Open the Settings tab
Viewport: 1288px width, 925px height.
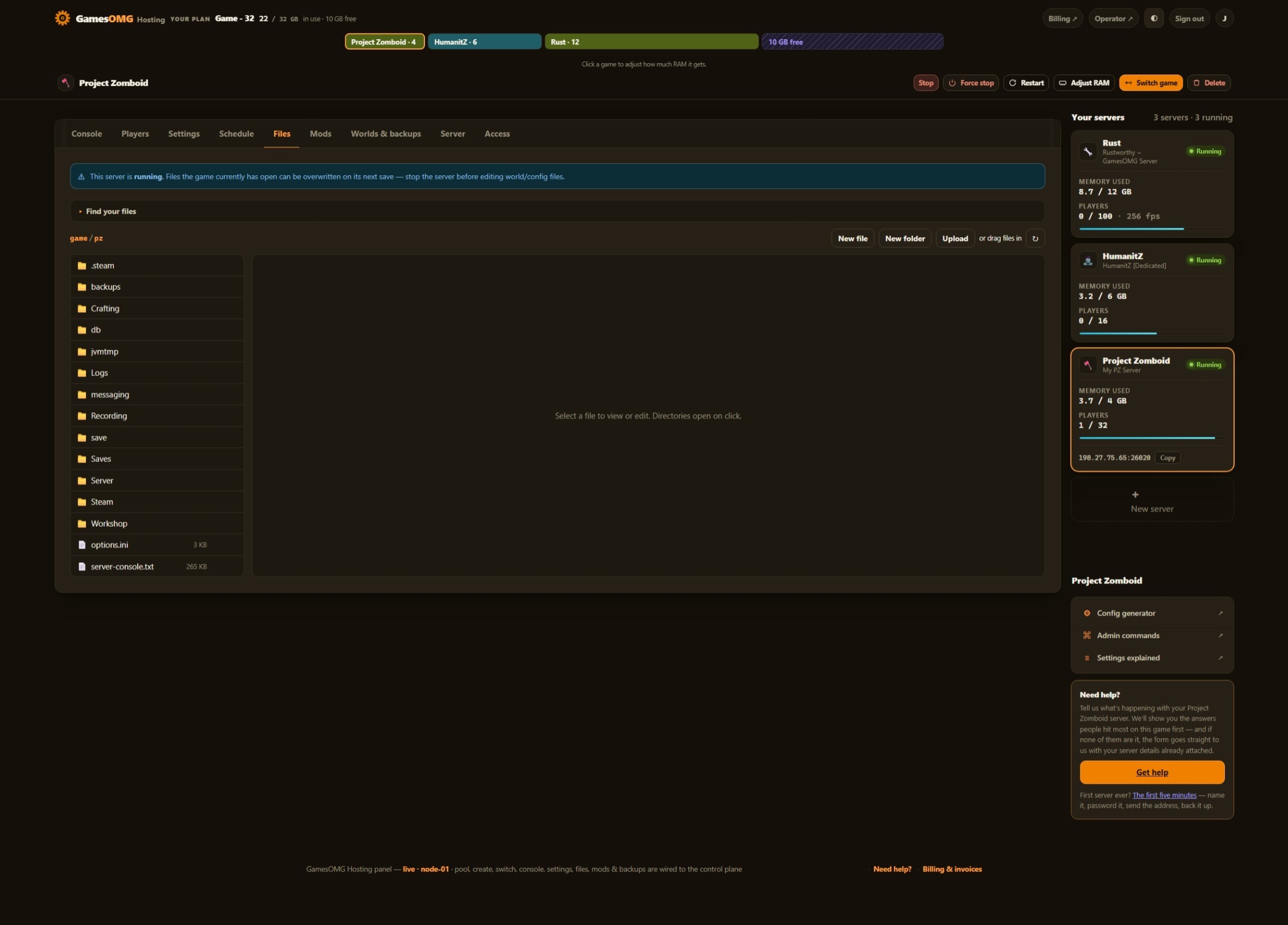pos(184,134)
